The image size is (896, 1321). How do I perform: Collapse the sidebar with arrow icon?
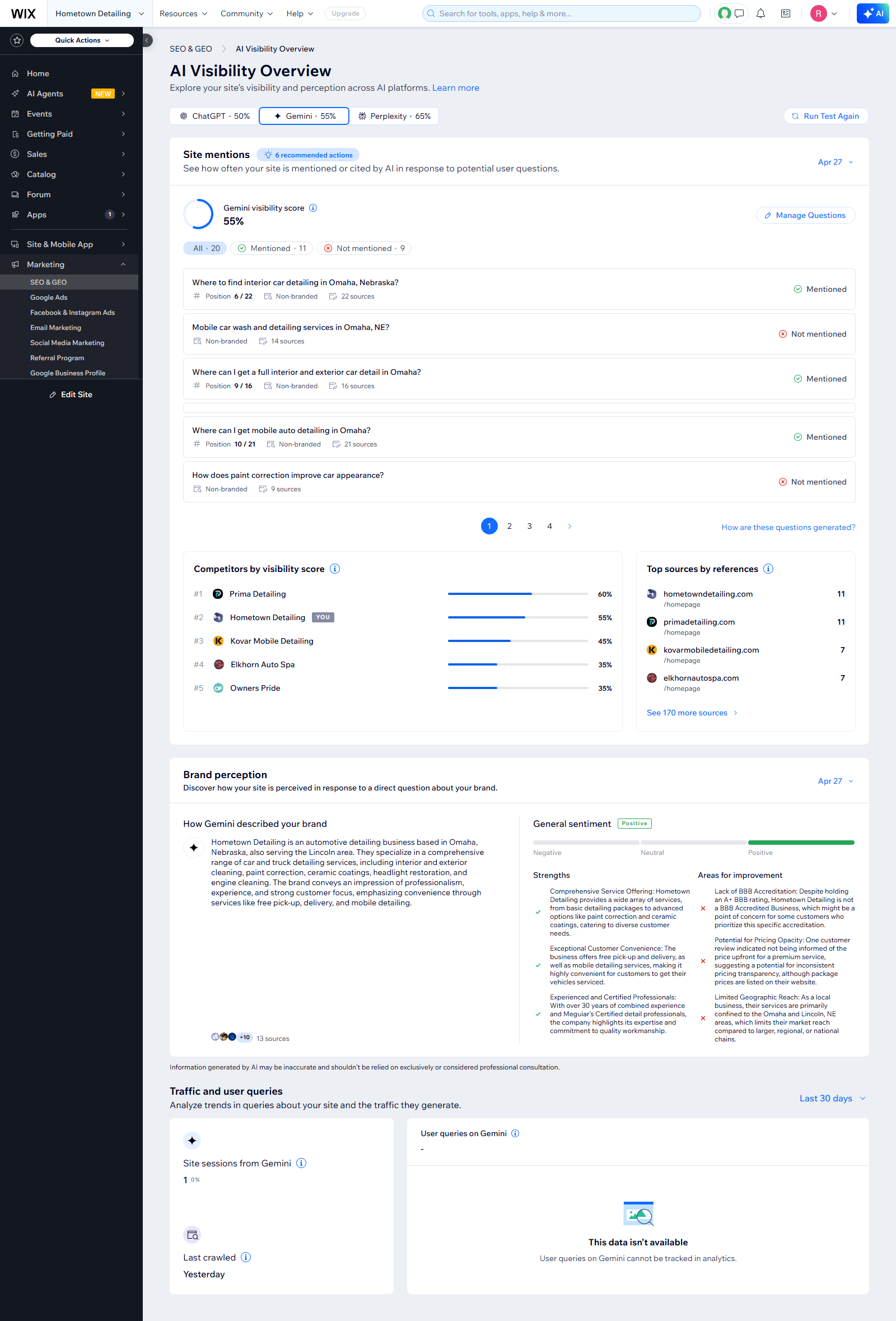147,40
